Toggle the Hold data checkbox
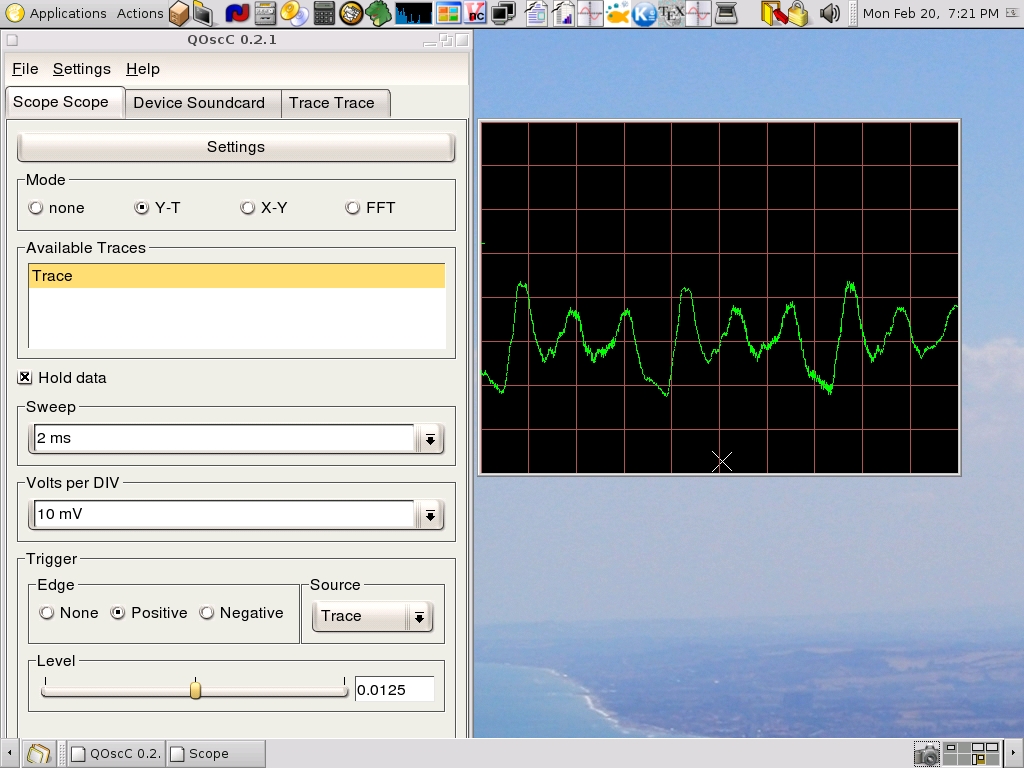 point(25,377)
